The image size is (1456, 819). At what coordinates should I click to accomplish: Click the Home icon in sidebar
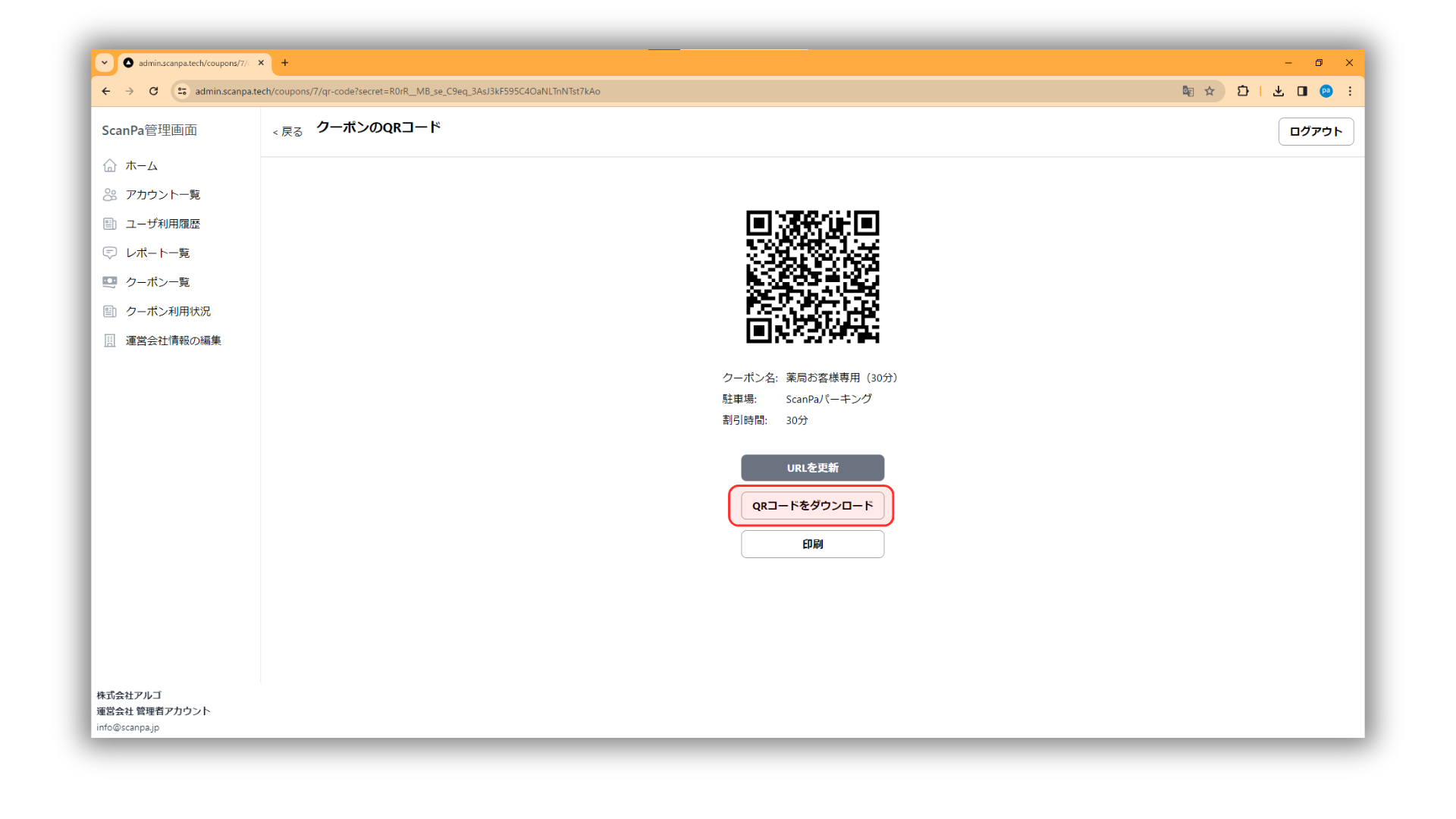(x=110, y=165)
